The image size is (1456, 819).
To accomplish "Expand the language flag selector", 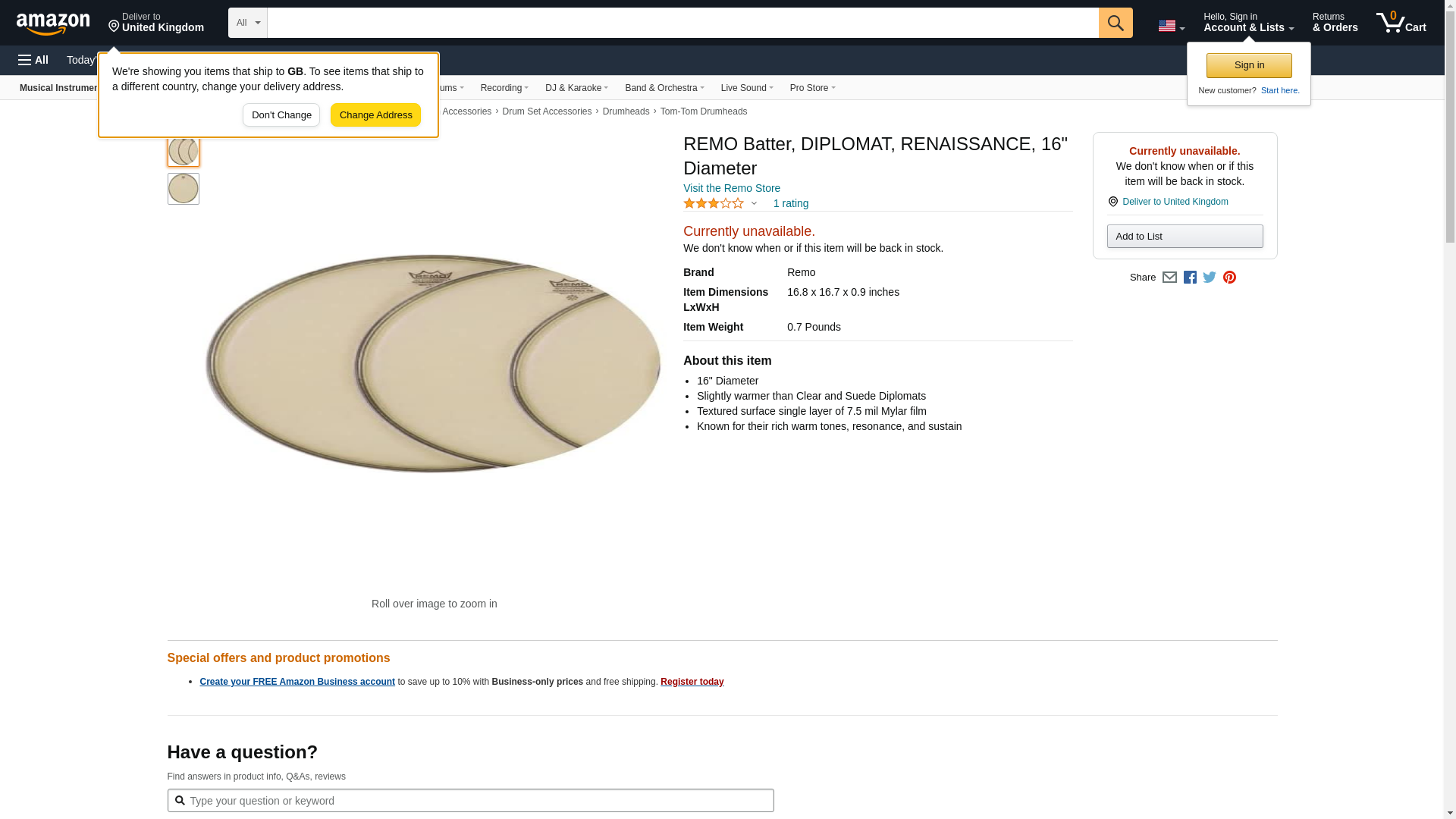I will click(x=1171, y=26).
